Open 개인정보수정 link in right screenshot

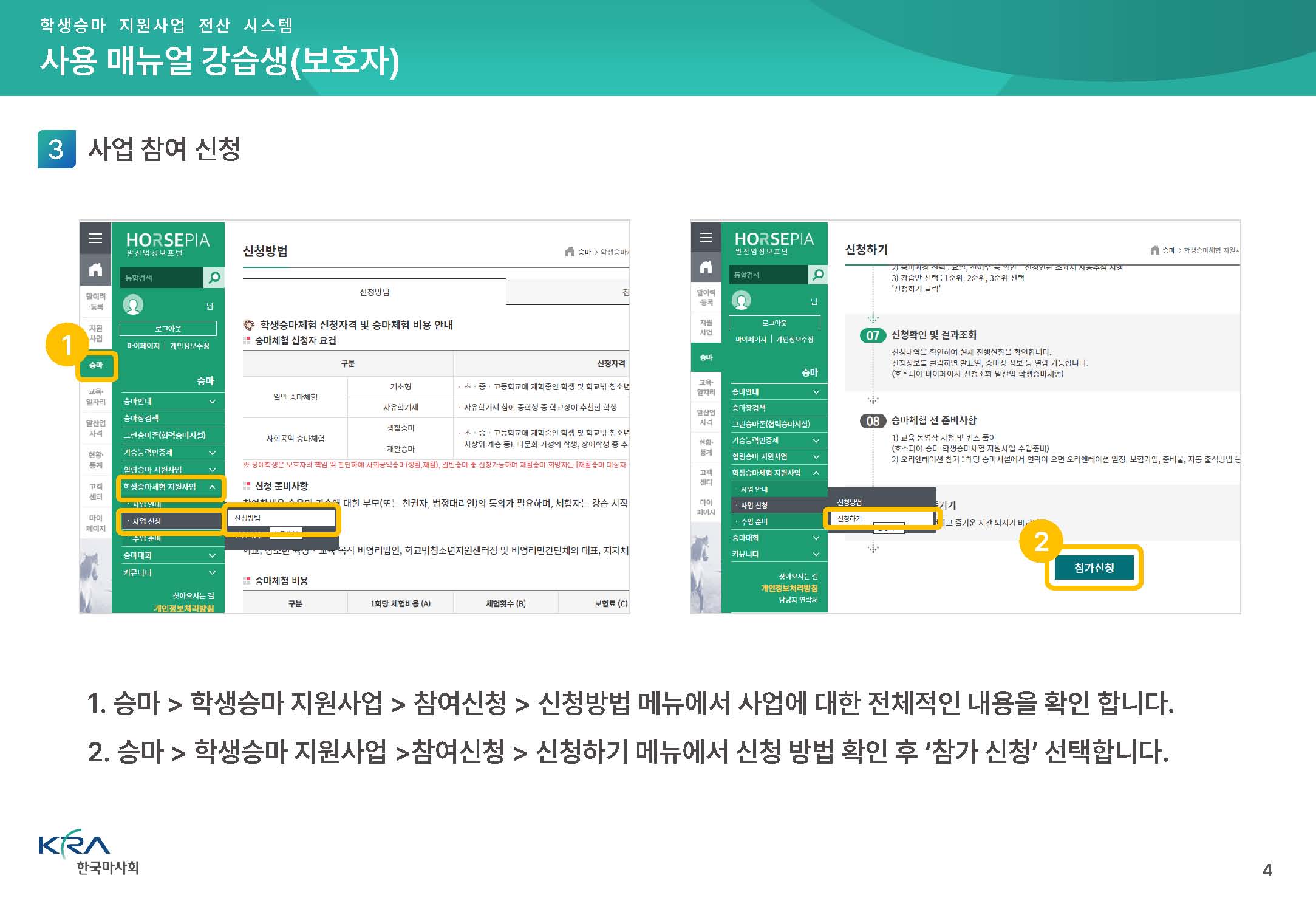pyautogui.click(x=795, y=339)
